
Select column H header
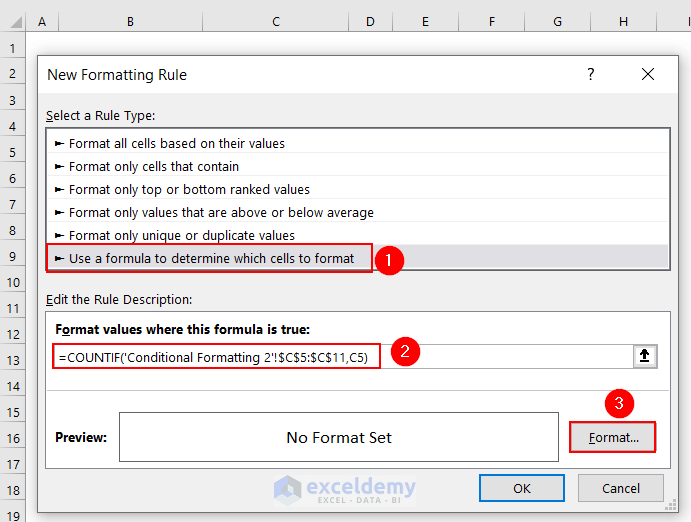pyautogui.click(x=623, y=21)
